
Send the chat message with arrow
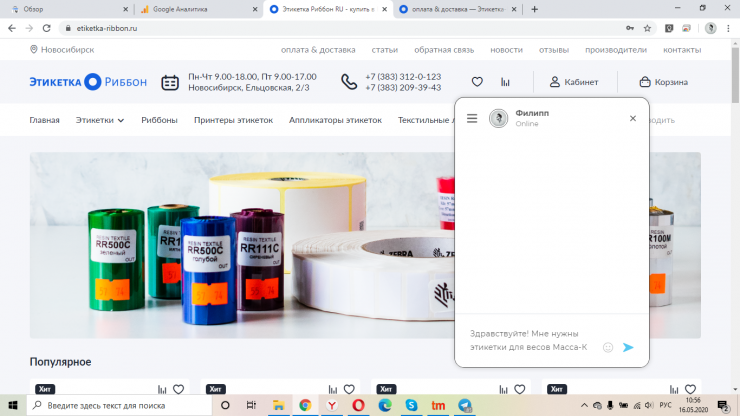tap(628, 348)
